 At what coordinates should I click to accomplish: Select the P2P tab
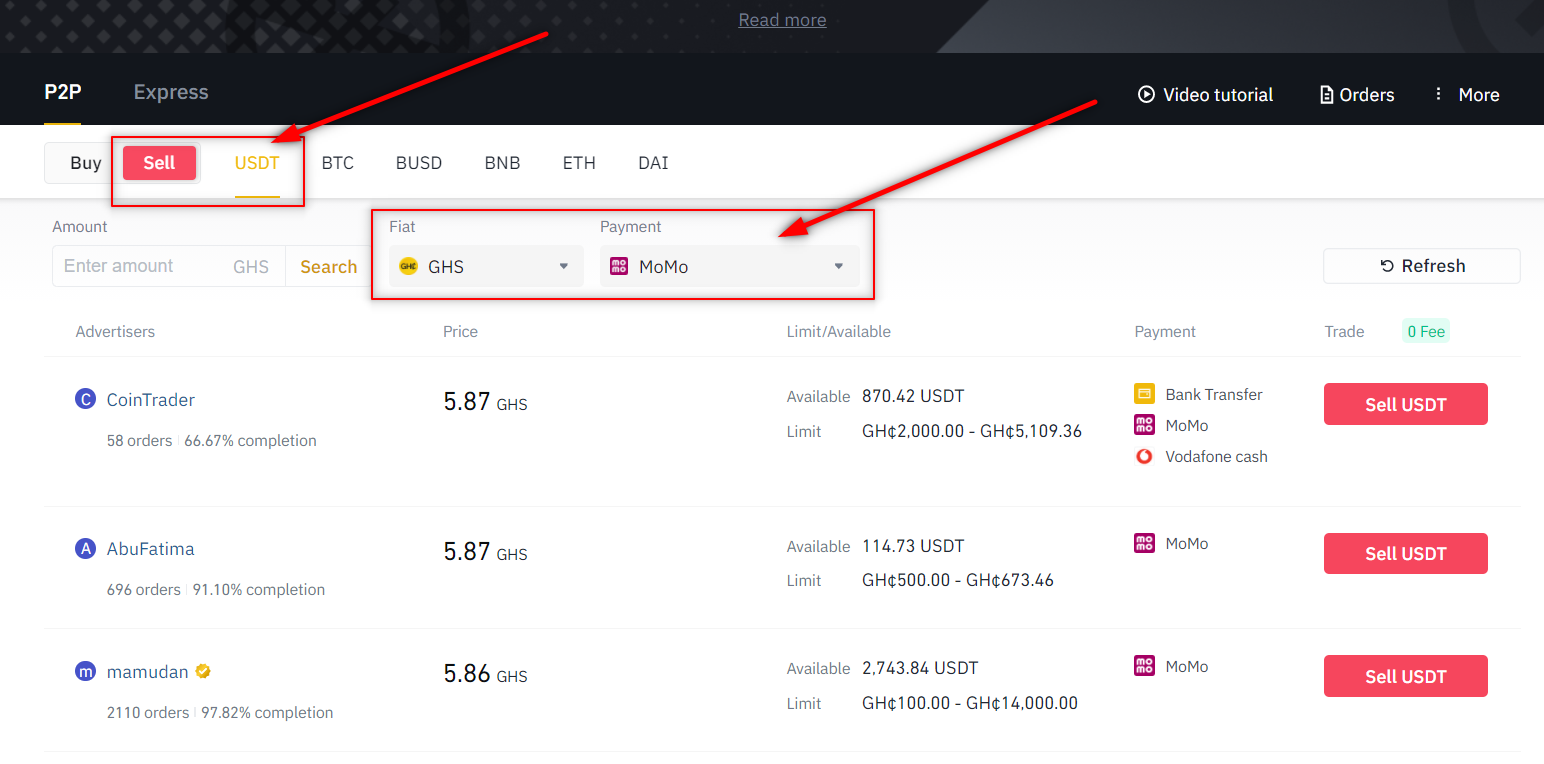[x=62, y=92]
